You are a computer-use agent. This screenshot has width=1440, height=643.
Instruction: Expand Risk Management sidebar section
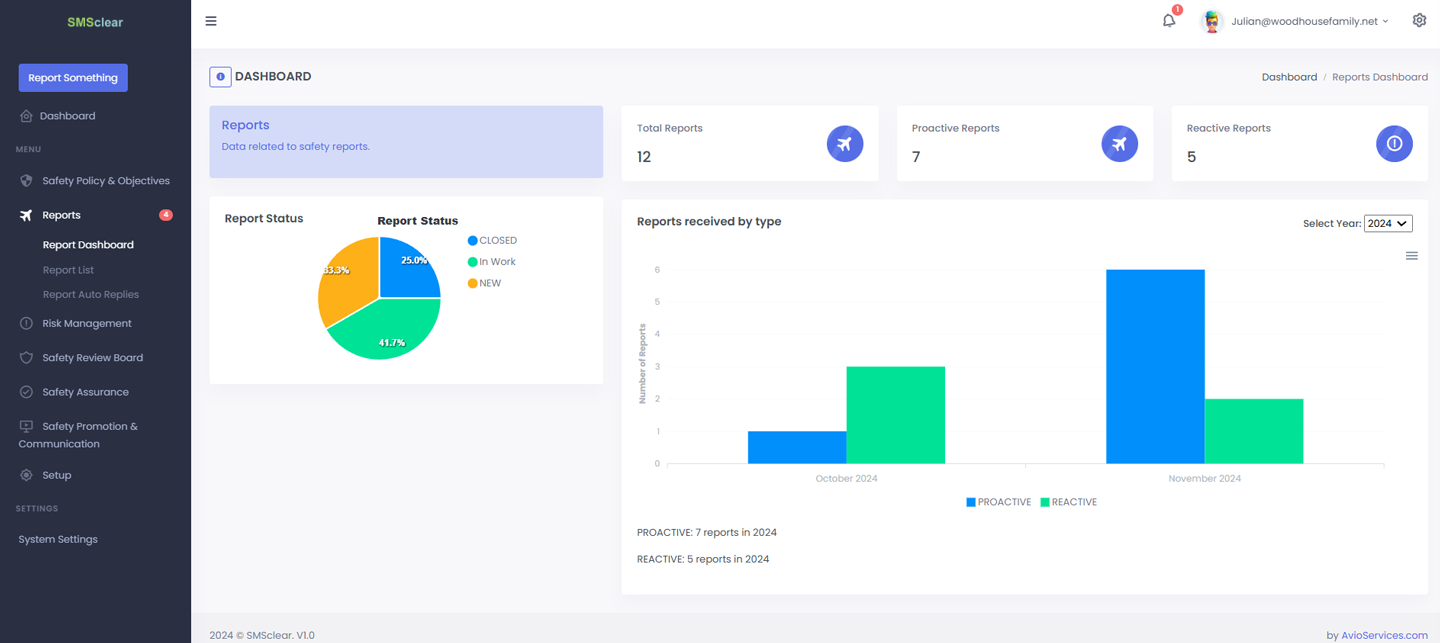click(87, 324)
